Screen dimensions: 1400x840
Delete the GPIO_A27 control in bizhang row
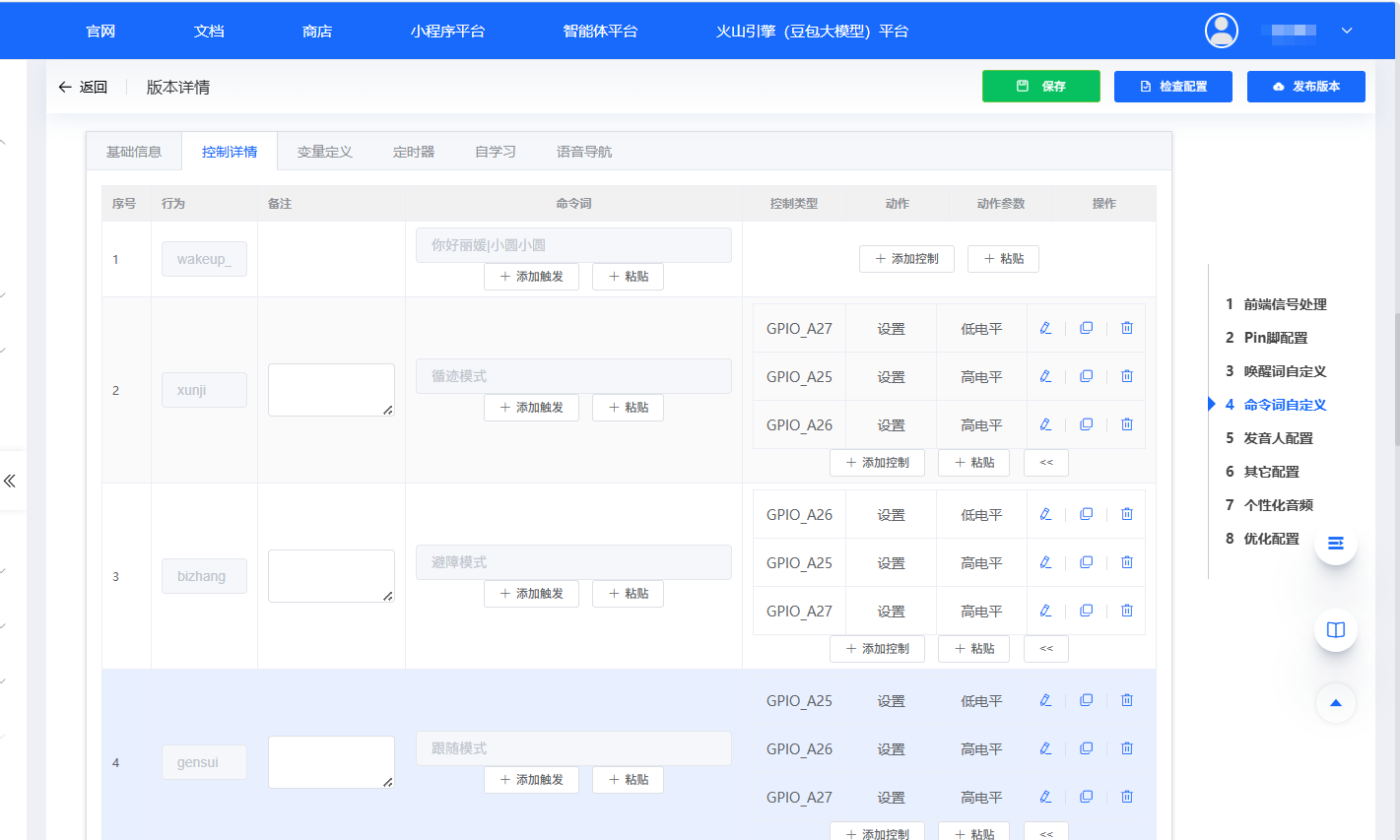tap(1127, 611)
